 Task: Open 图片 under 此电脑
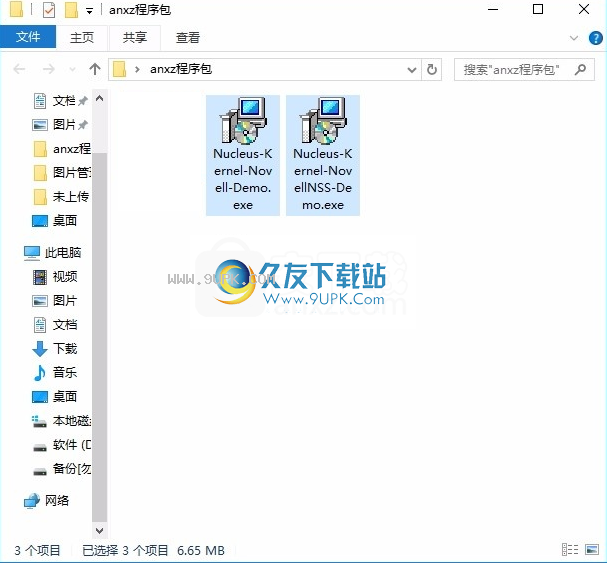coord(55,301)
